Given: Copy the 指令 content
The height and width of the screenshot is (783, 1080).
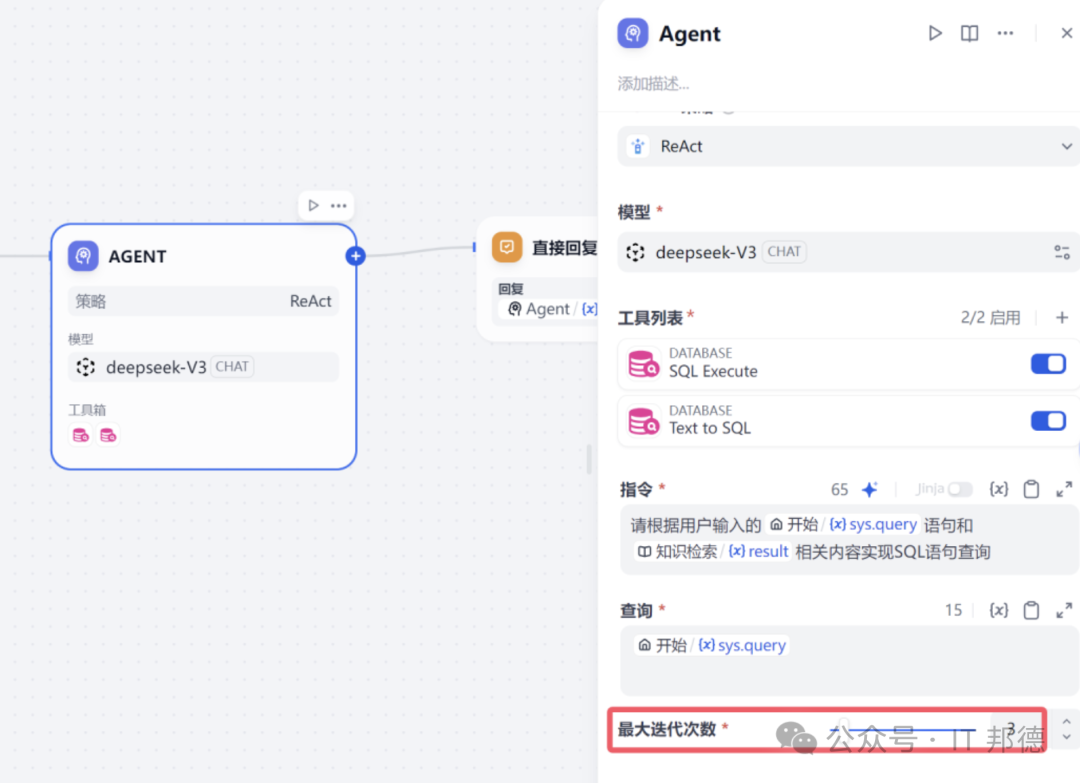Looking at the screenshot, I should pos(1031,489).
